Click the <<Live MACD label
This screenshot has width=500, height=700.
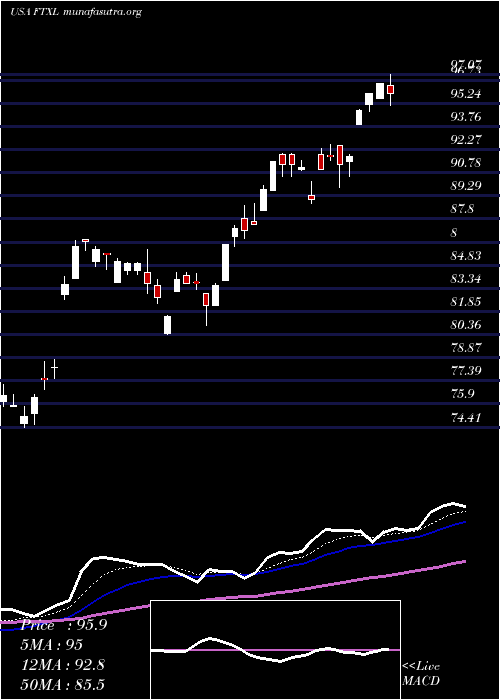tap(421, 673)
